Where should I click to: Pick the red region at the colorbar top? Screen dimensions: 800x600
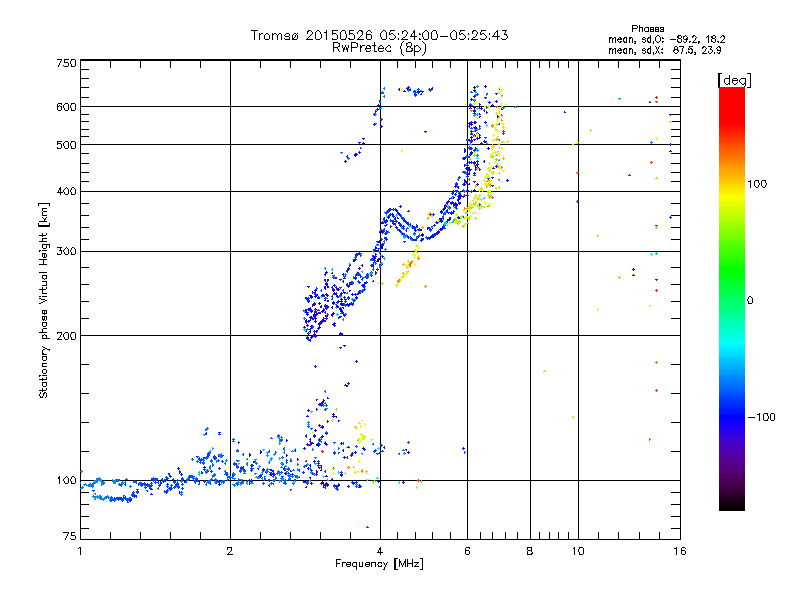coord(731,98)
